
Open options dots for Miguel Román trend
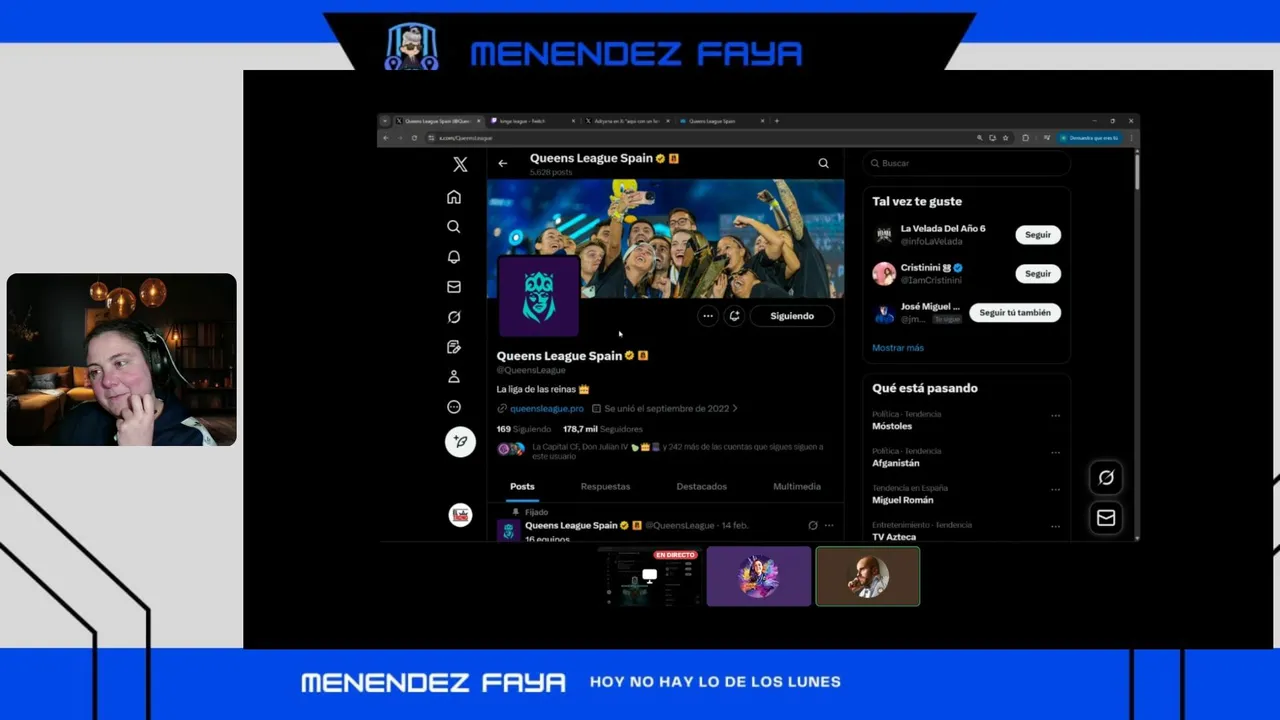(1055, 490)
